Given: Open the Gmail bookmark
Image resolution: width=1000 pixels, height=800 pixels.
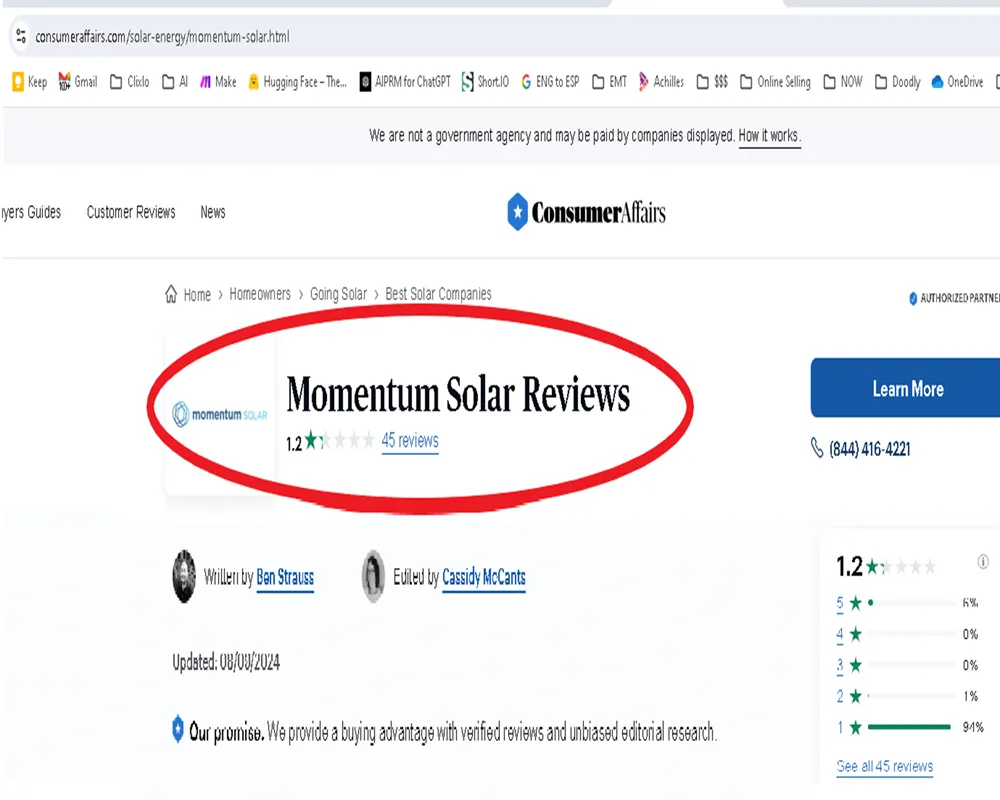Looking at the screenshot, I should [x=77, y=82].
